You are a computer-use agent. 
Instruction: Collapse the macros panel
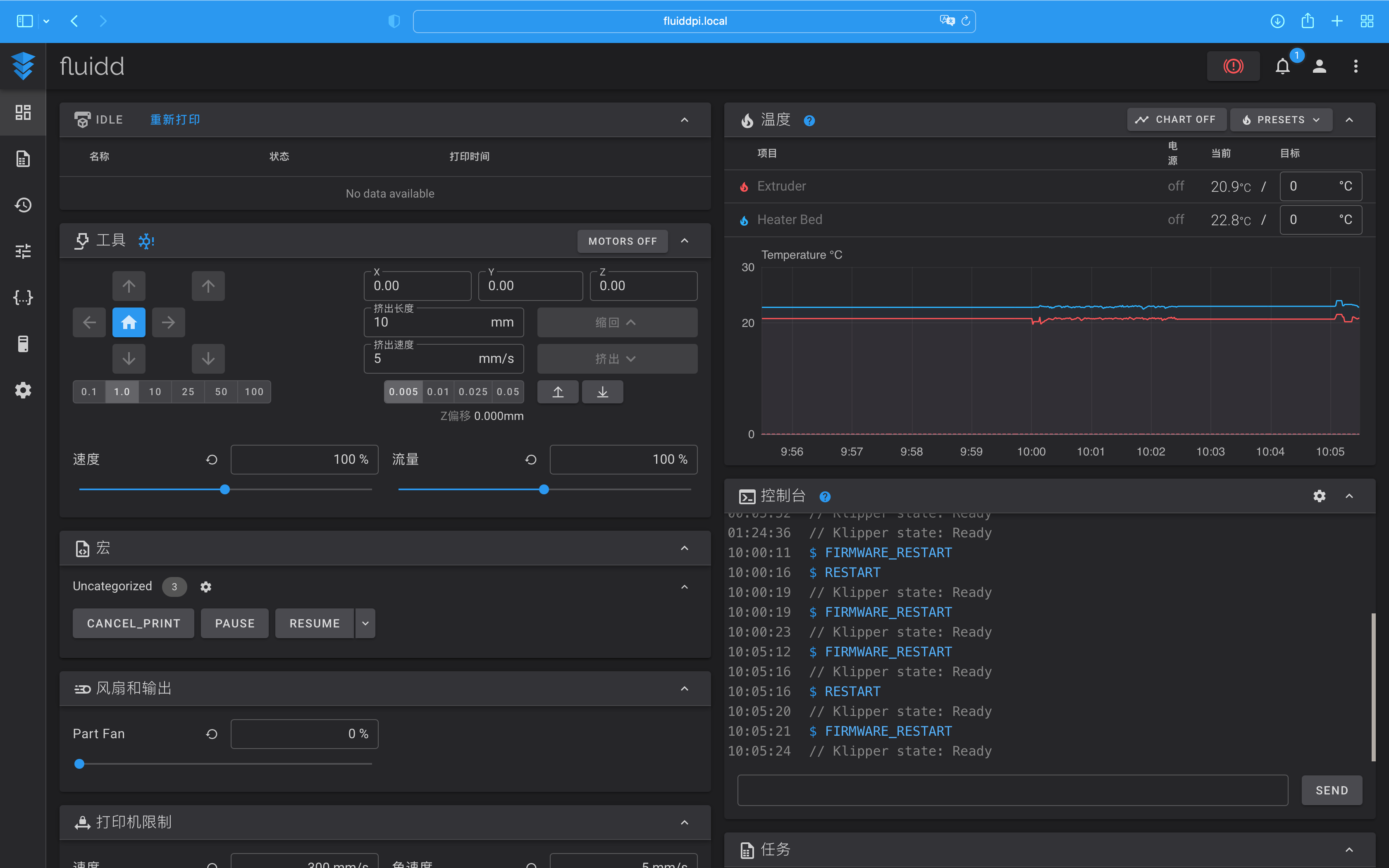(684, 548)
